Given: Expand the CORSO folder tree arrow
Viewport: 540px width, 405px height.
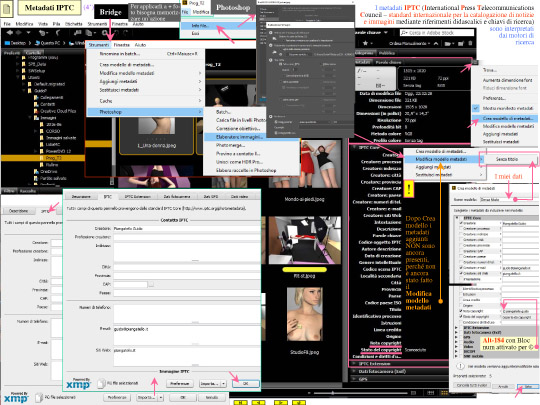Looking at the screenshot, I should [36, 131].
